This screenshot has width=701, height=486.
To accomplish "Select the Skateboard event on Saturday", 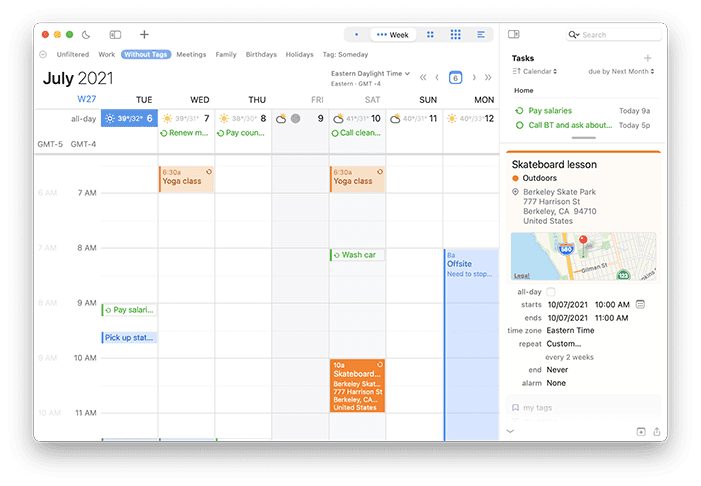I will 357,385.
